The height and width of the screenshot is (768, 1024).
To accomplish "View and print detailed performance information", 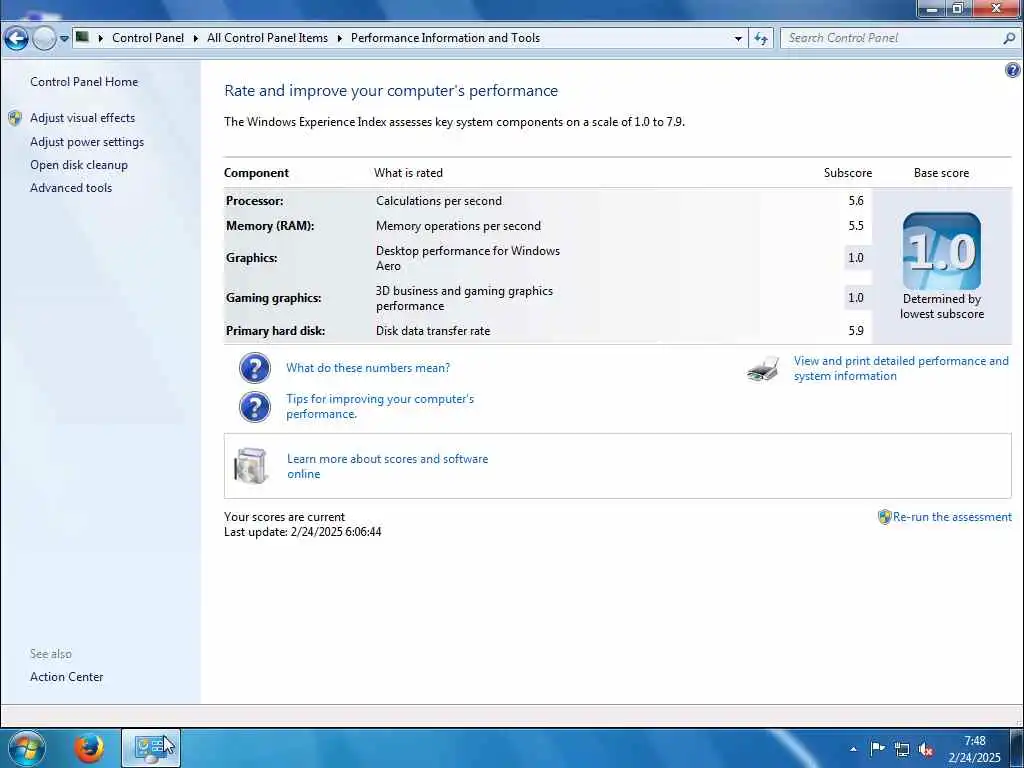I will tap(901, 368).
